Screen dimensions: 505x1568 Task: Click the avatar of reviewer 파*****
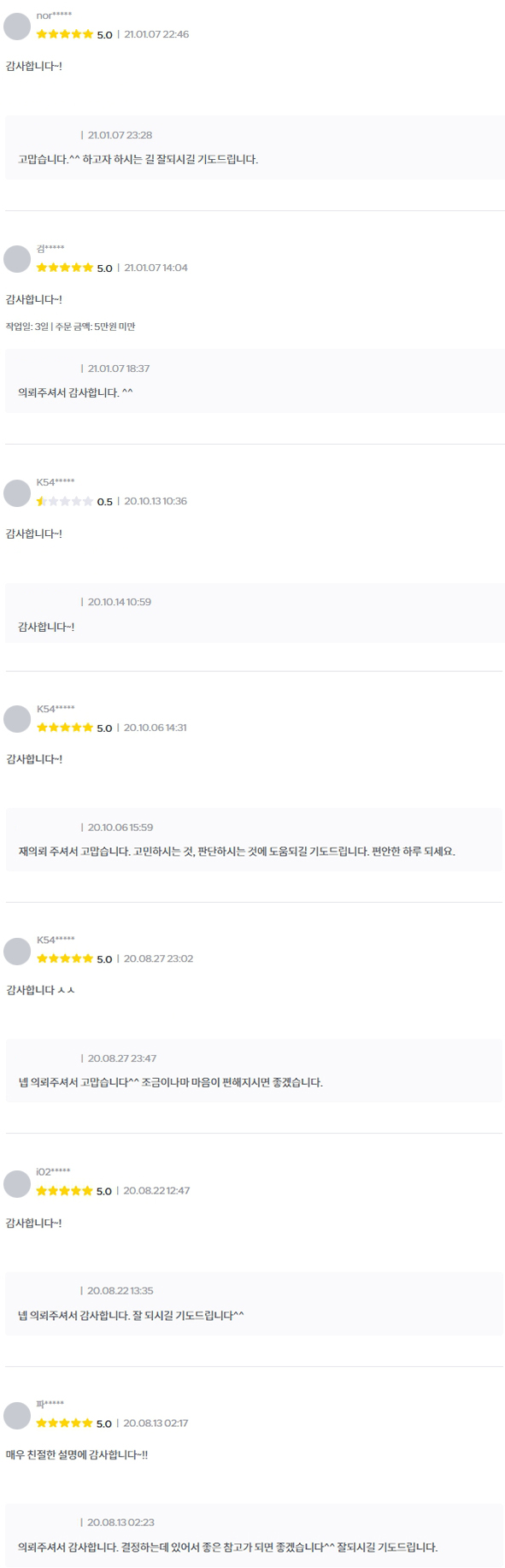[17, 1416]
